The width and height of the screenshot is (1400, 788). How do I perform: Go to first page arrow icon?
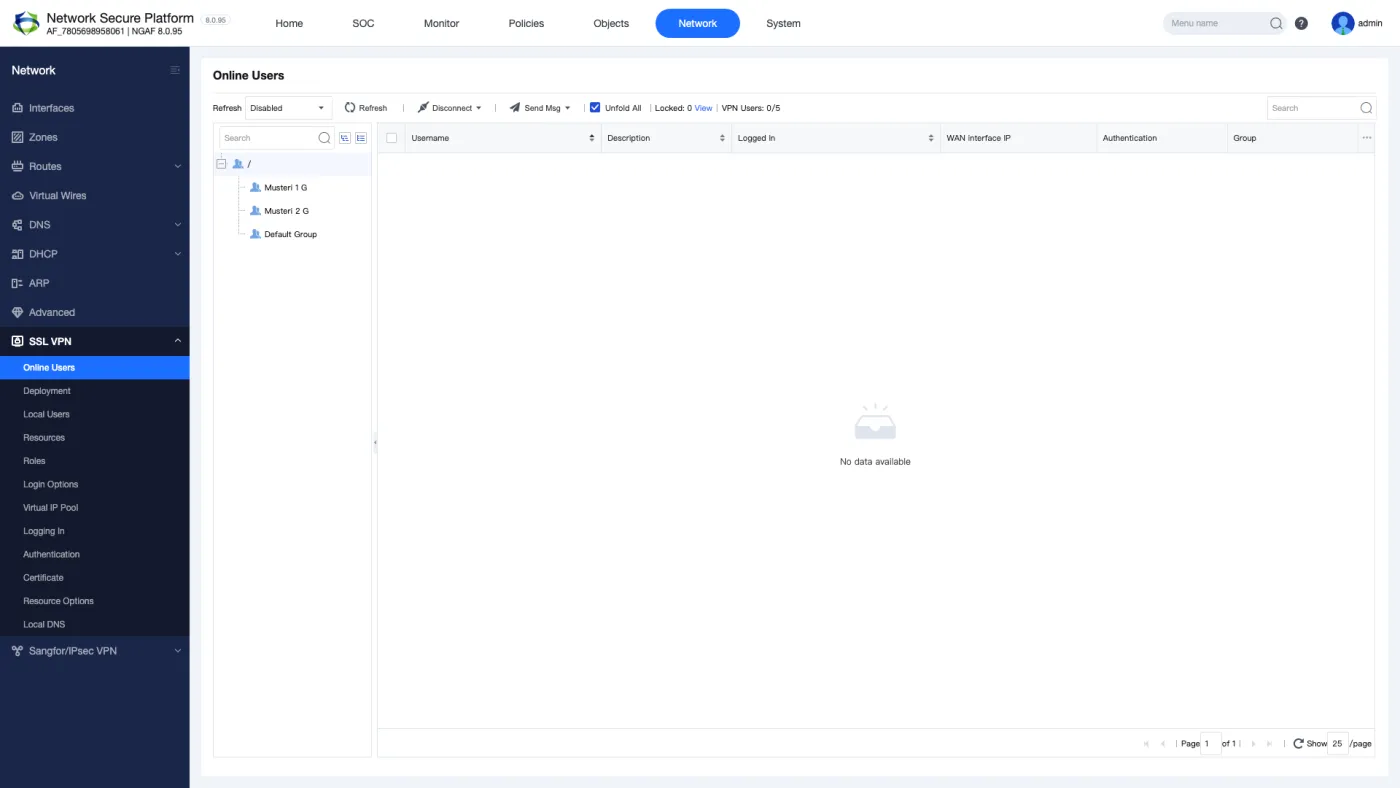1146,744
